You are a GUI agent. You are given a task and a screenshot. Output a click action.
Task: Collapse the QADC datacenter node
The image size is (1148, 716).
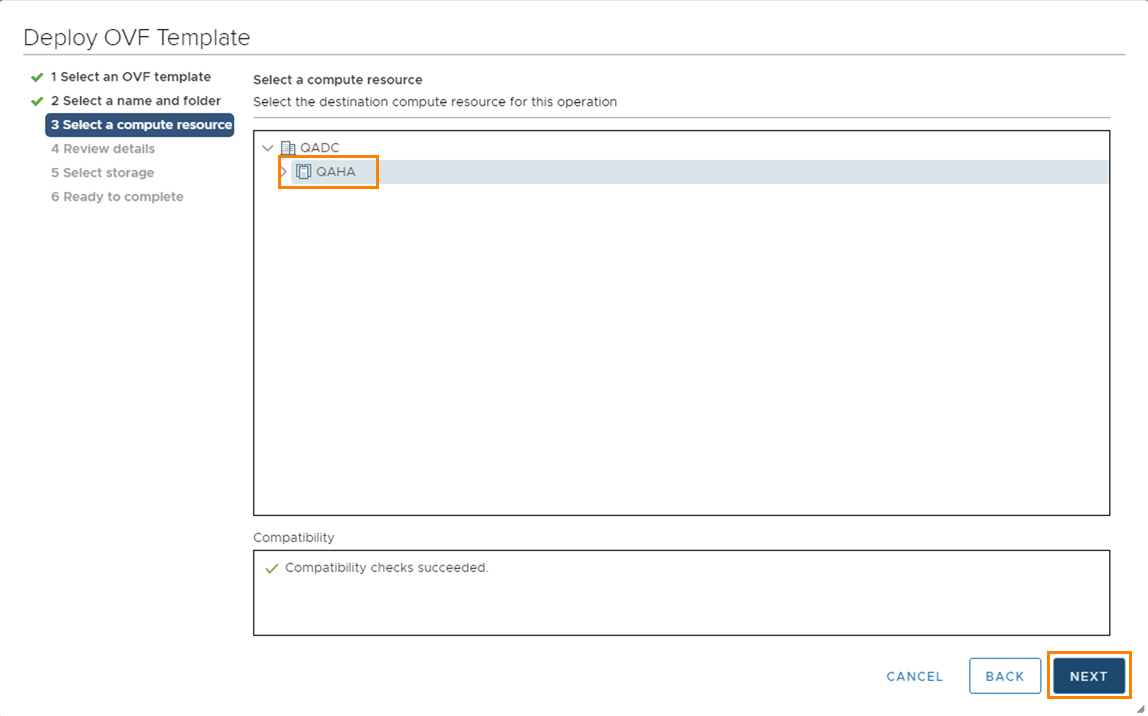[x=267, y=147]
